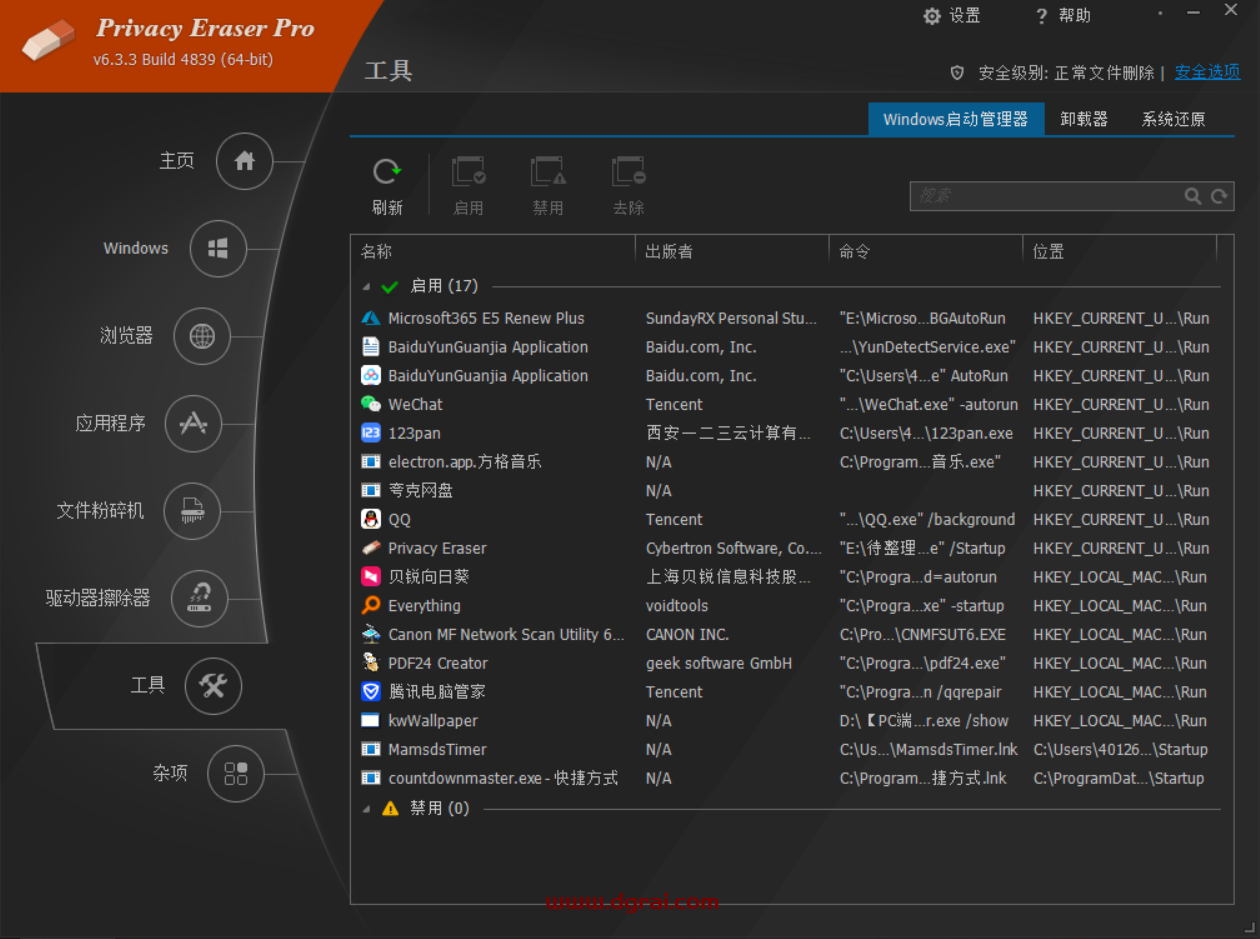This screenshot has height=939, width=1260.
Task: Sort by the 出版者 column header
Action: 732,251
